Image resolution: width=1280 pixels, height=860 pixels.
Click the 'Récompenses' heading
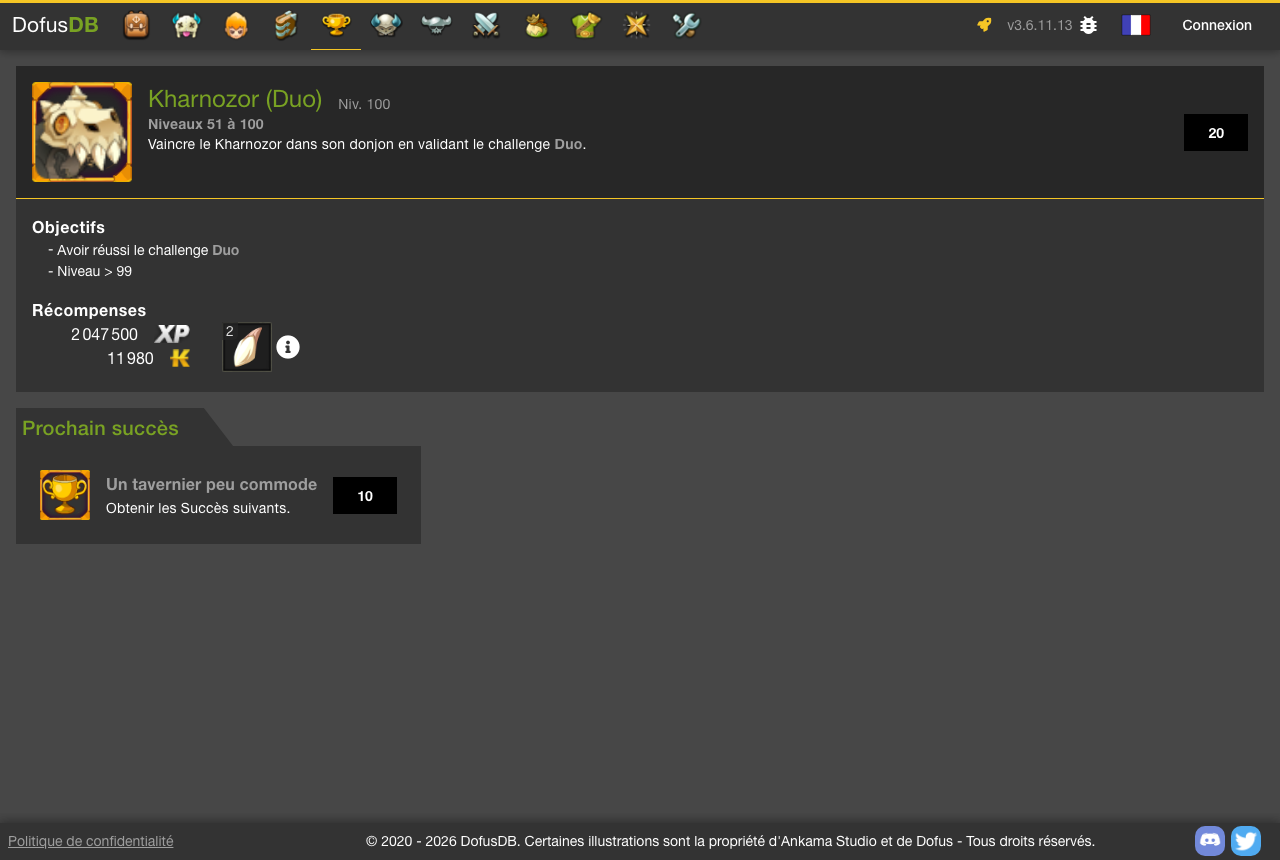(x=89, y=310)
